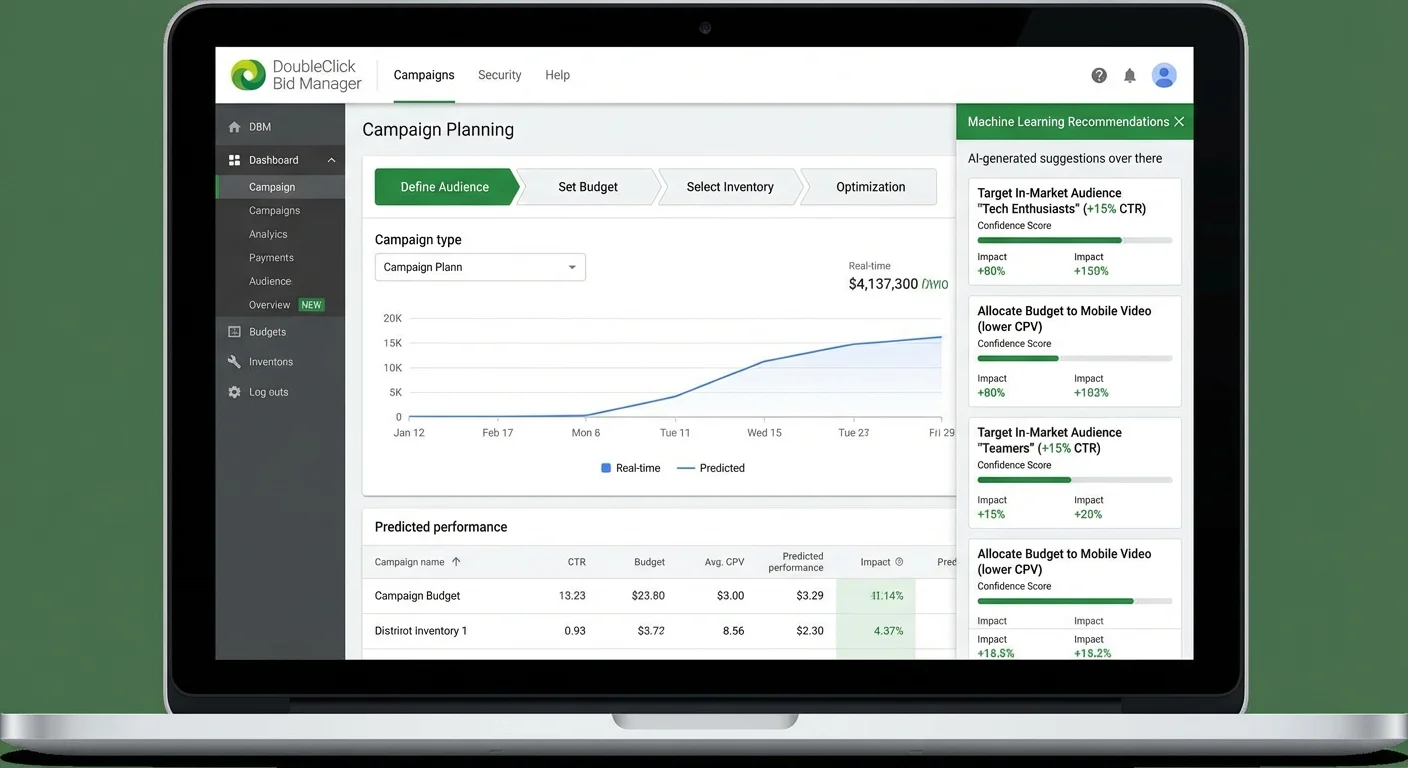Go to the Select Inventory step
The height and width of the screenshot is (768, 1408).
730,187
